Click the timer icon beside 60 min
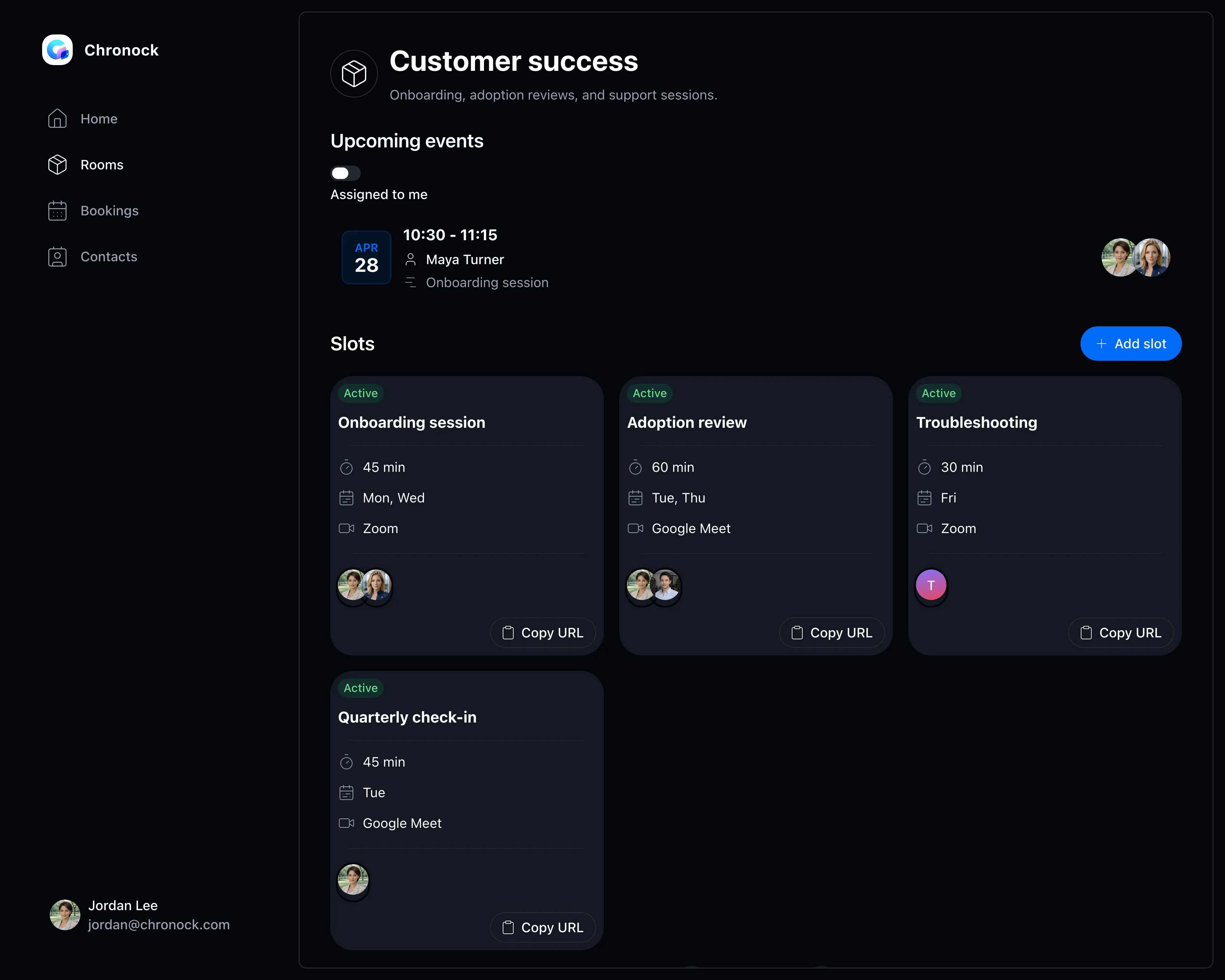Viewport: 1225px width, 980px height. [635, 468]
